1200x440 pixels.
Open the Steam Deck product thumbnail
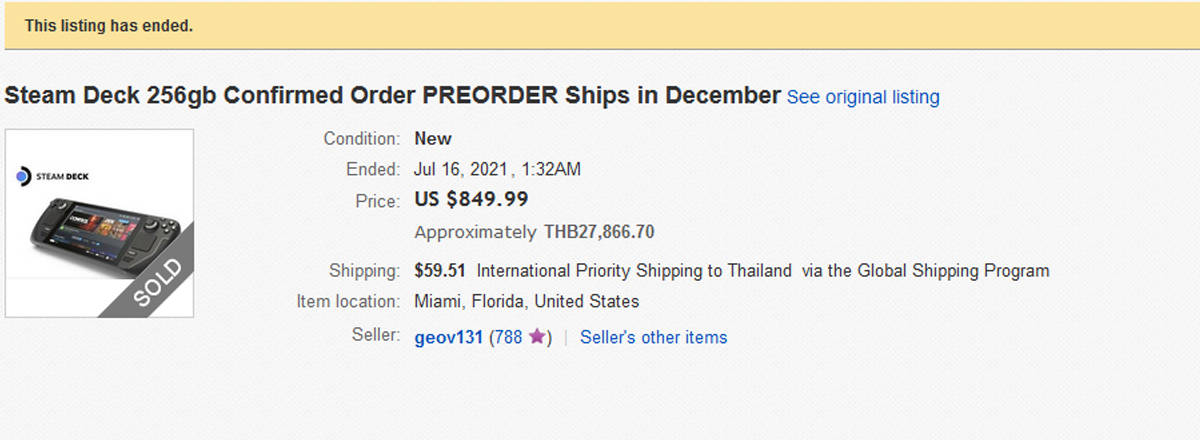(99, 222)
